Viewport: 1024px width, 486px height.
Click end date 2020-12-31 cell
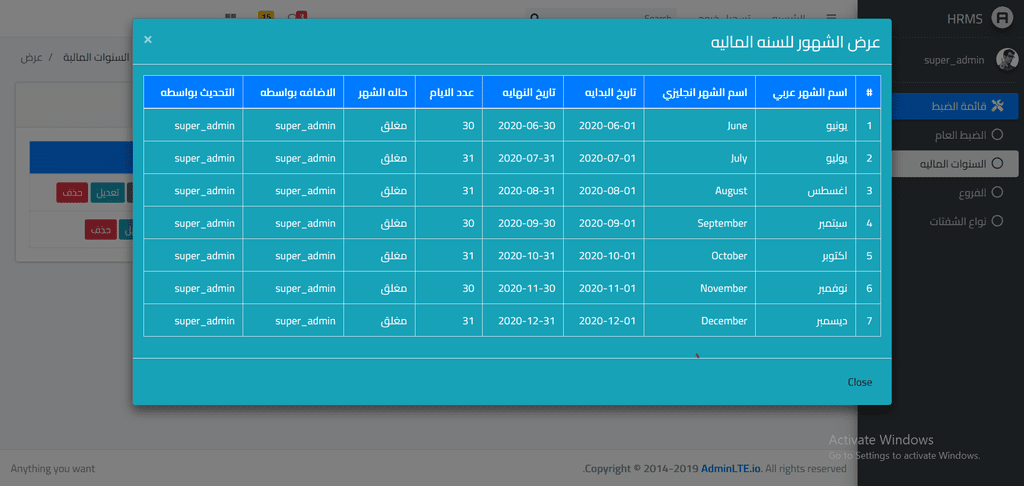523,321
